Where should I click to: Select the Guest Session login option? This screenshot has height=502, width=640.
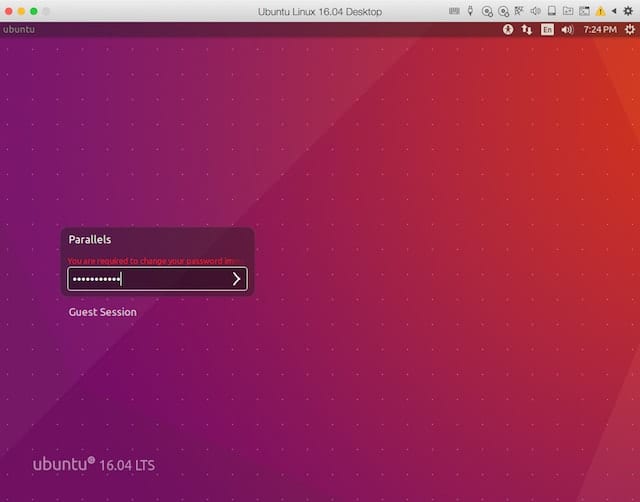(102, 312)
